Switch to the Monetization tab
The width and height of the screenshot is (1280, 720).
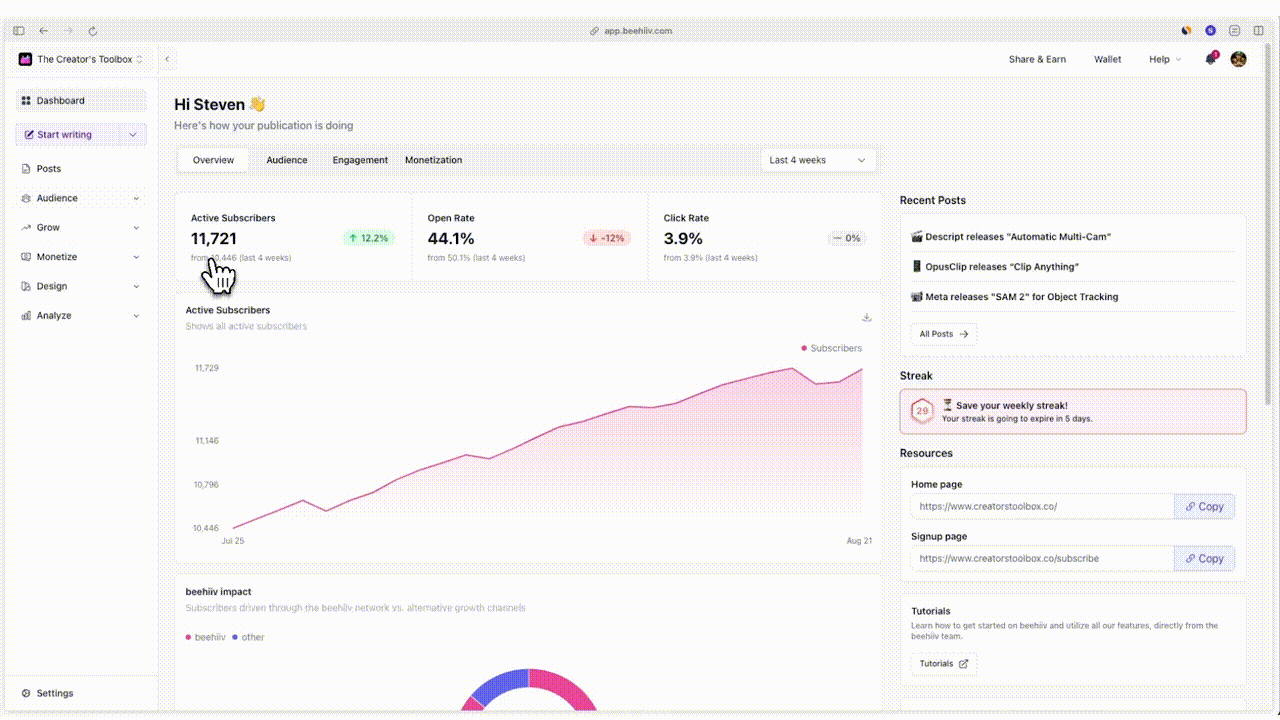tap(434, 160)
